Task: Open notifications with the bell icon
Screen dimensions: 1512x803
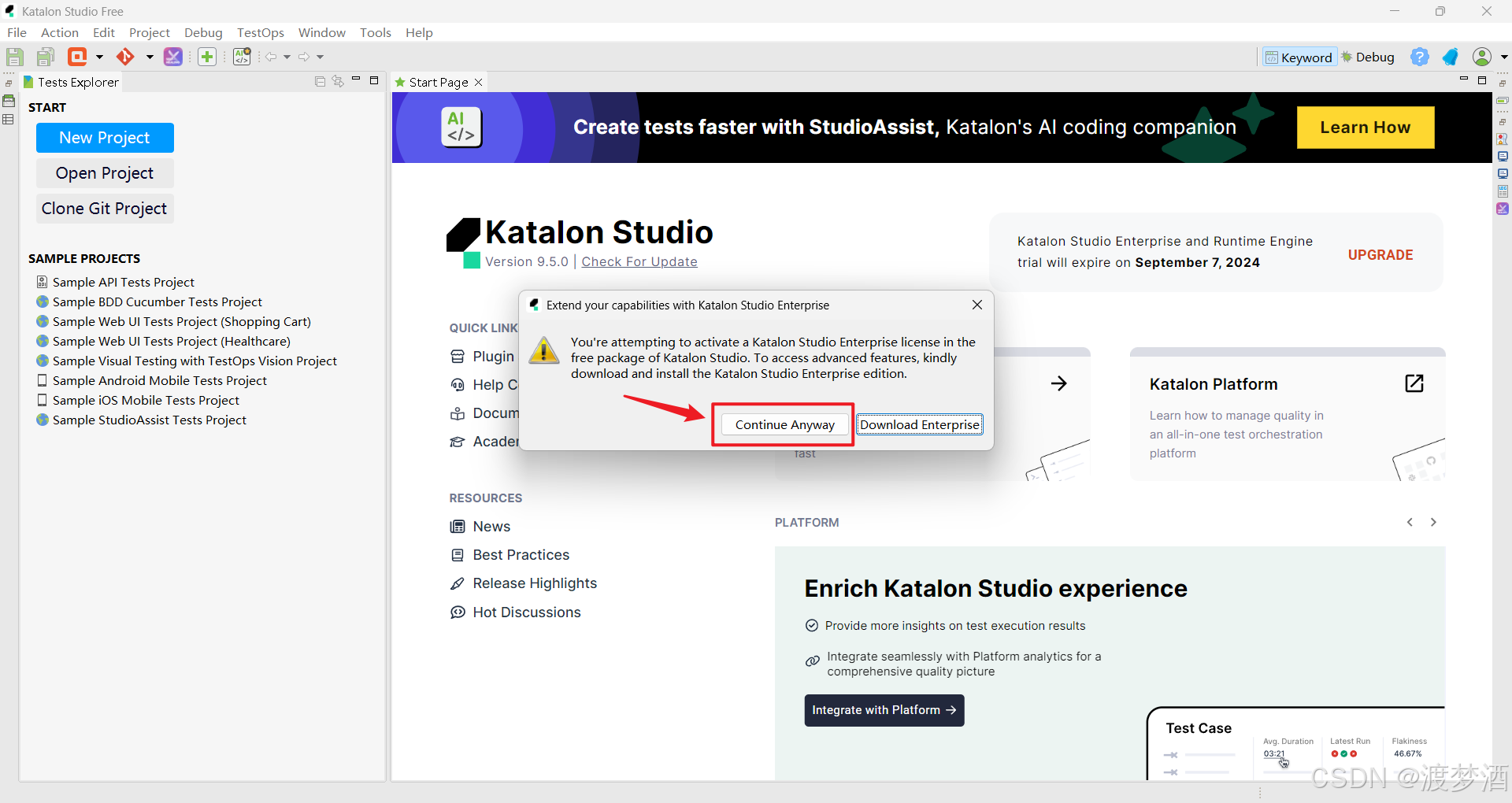Action: pyautogui.click(x=1451, y=57)
